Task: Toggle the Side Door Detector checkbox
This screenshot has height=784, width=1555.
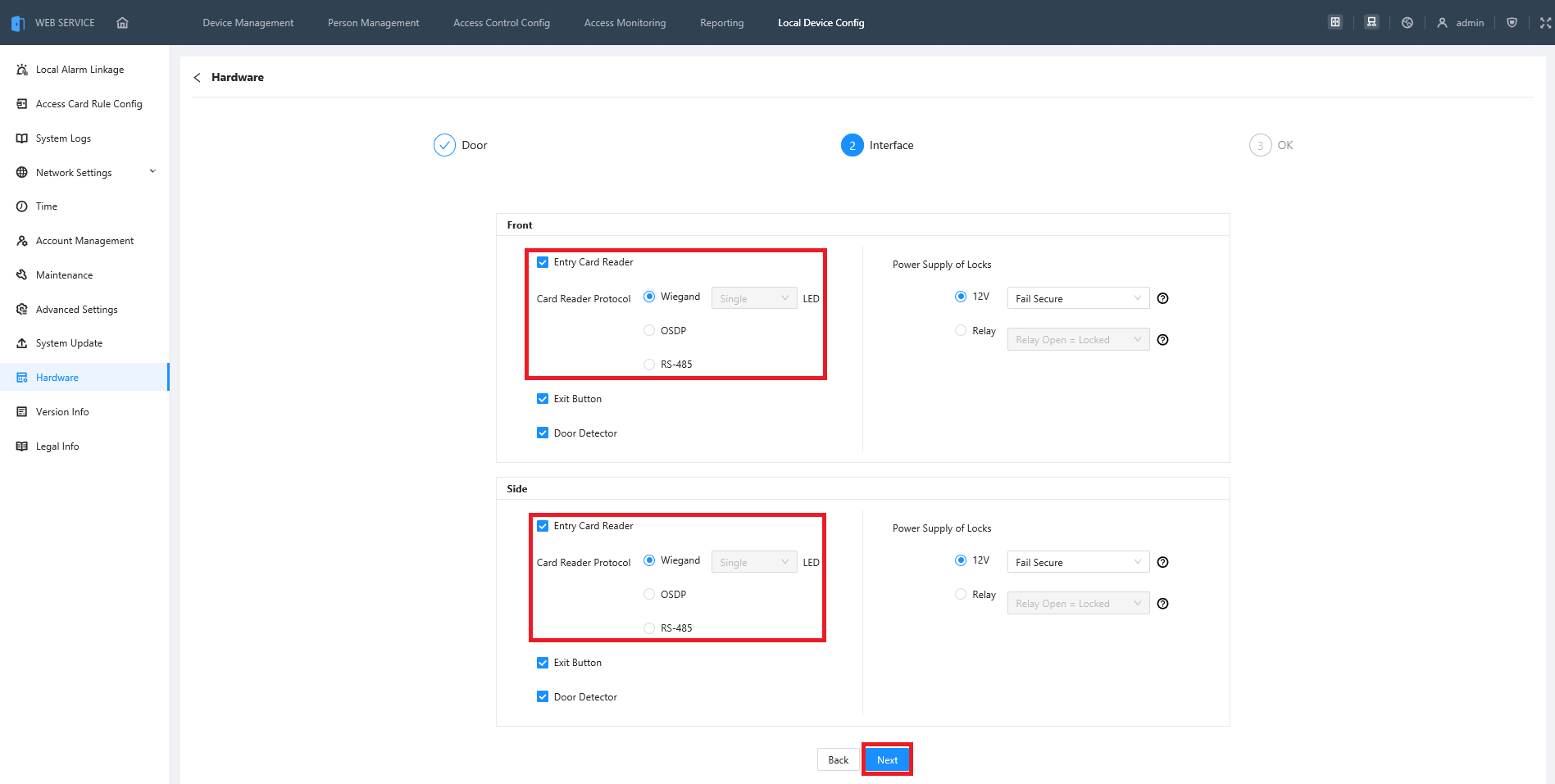Action: click(x=543, y=697)
